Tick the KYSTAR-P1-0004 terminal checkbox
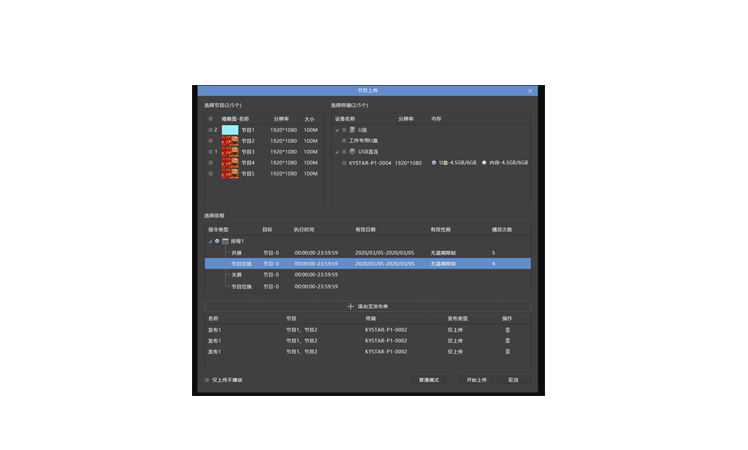Image resolution: width=748 pixels, height=450 pixels. pyautogui.click(x=343, y=162)
